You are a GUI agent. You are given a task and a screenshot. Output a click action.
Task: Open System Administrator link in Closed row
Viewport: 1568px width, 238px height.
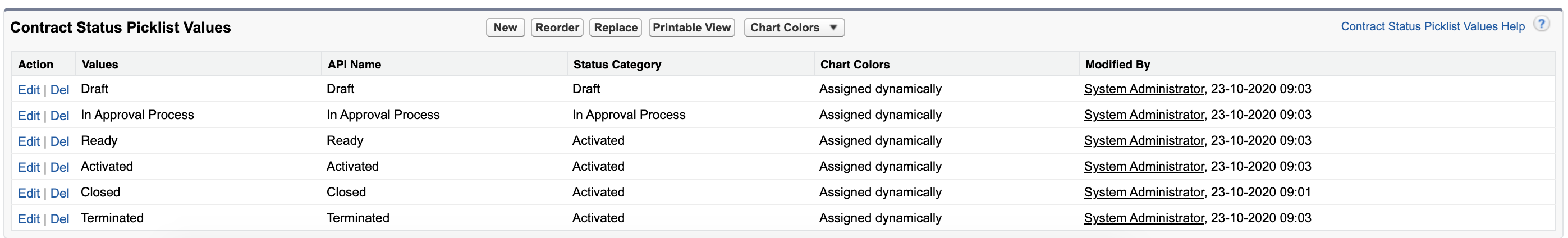(1143, 193)
